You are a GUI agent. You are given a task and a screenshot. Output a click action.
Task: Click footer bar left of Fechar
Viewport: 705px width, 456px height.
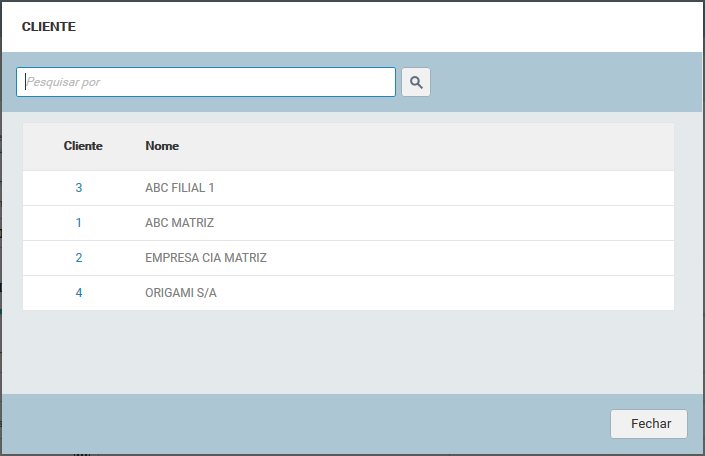coord(300,424)
